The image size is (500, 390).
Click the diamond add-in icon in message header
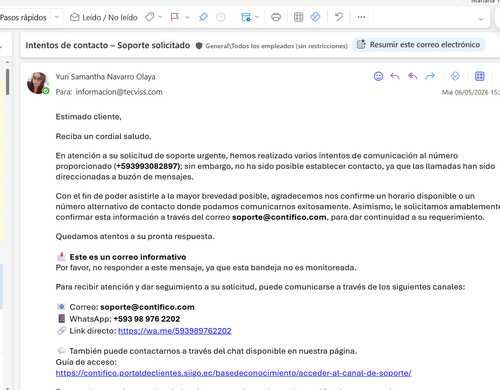click(x=455, y=76)
